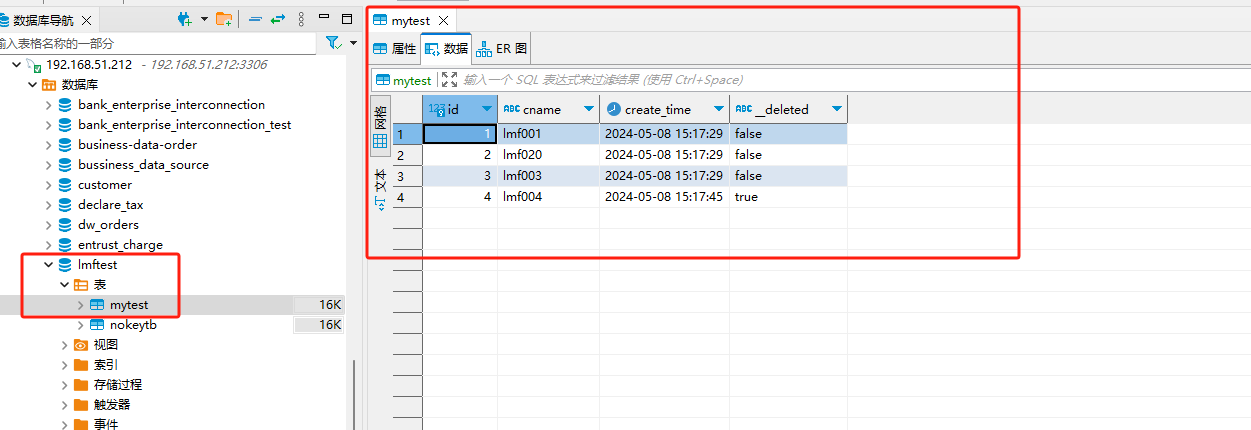Expand the bank_enterprise_interconnection_test database
Screen dimensions: 1251x430
[x=48, y=124]
